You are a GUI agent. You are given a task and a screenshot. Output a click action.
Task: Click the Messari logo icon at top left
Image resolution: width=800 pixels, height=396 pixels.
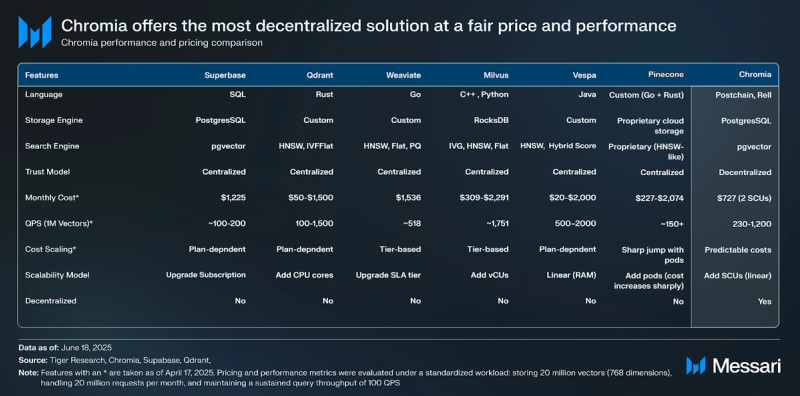(x=35, y=32)
